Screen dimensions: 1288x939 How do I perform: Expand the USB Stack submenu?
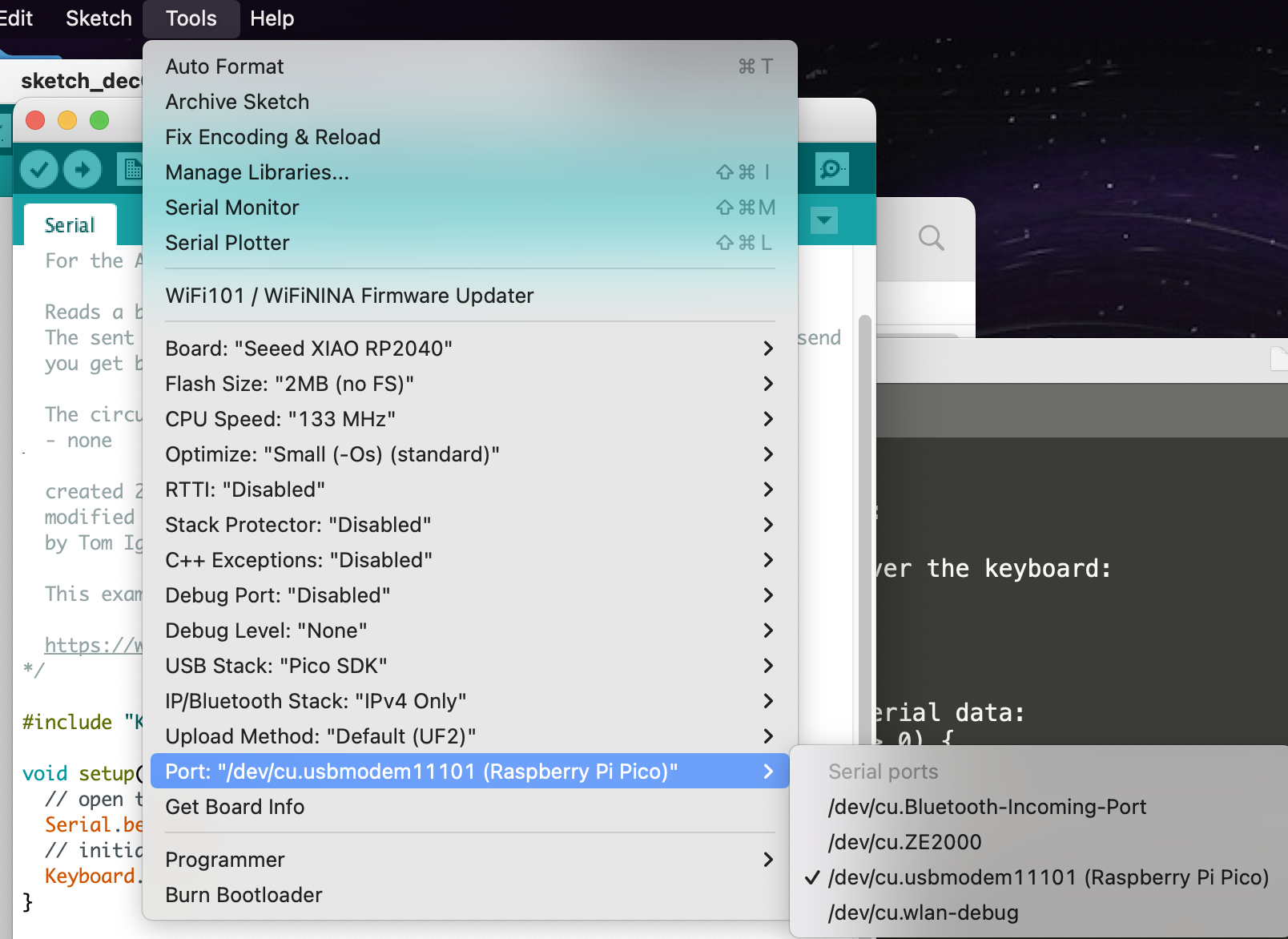pos(469,666)
